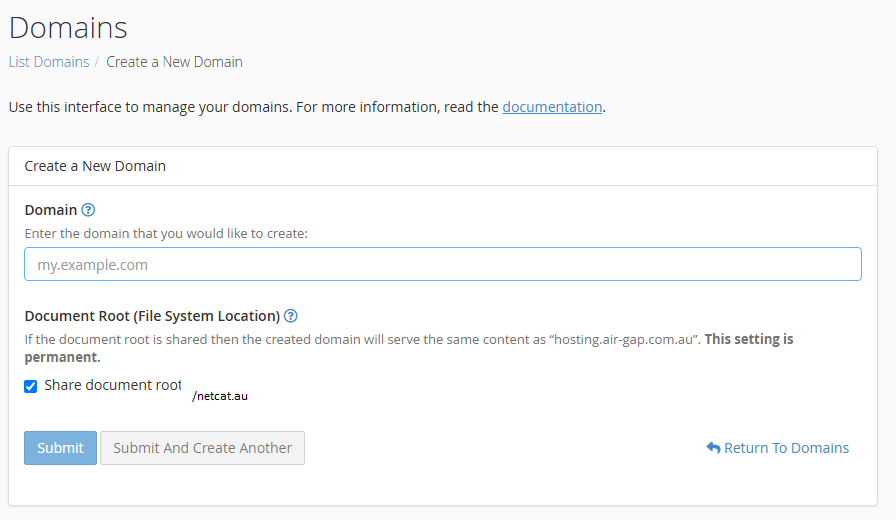Open the help icon next to Domain

pos(88,210)
